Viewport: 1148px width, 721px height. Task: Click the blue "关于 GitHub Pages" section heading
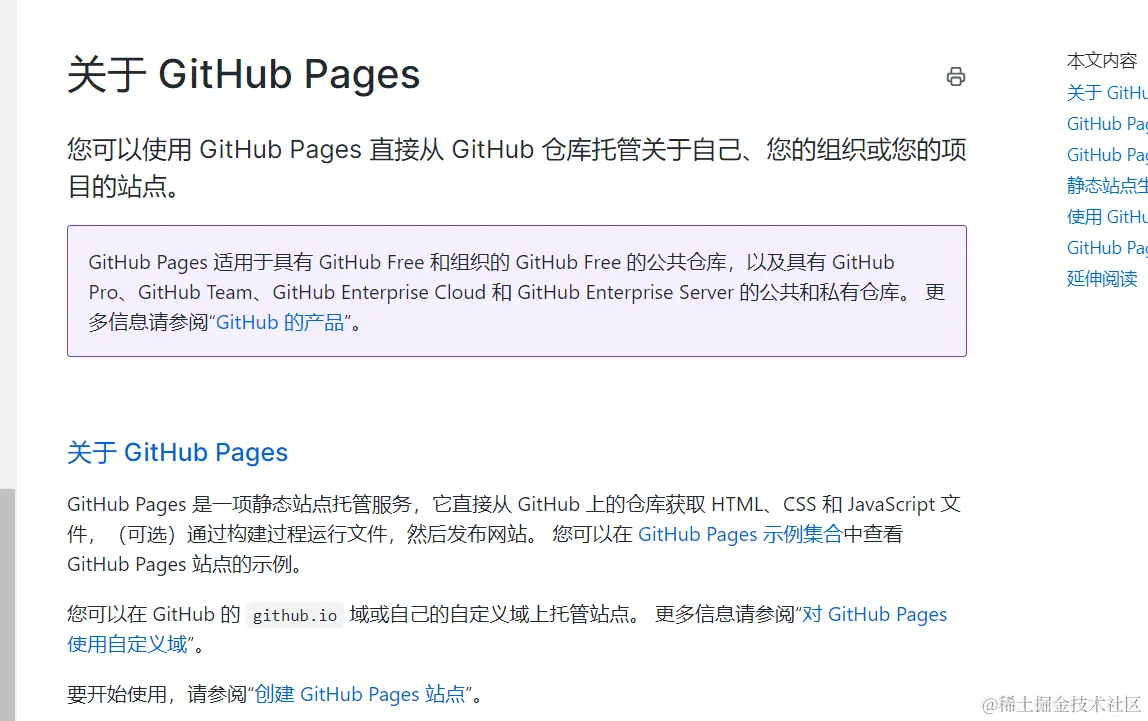point(177,452)
